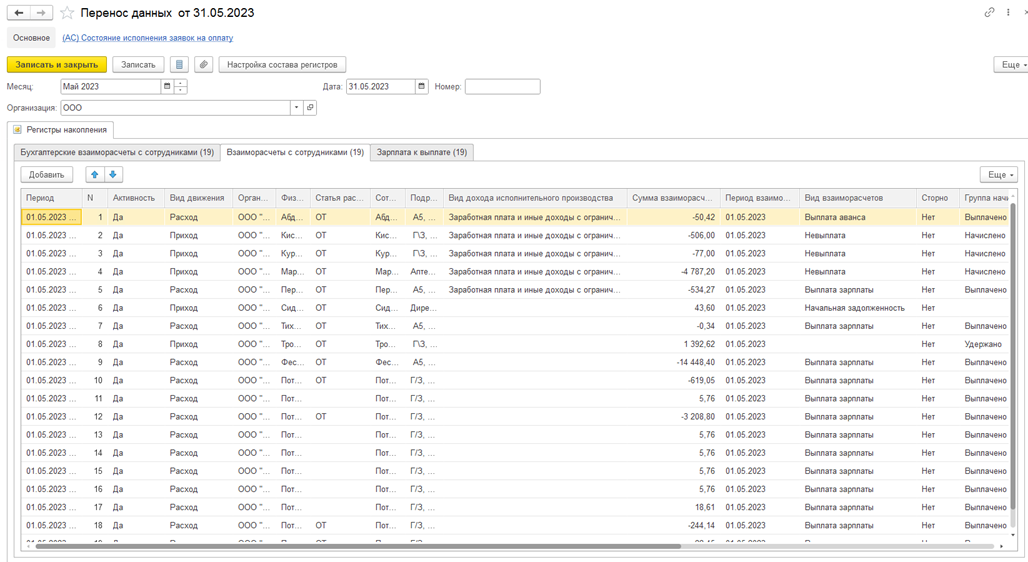Open Настройка состава регистров

point(282,64)
